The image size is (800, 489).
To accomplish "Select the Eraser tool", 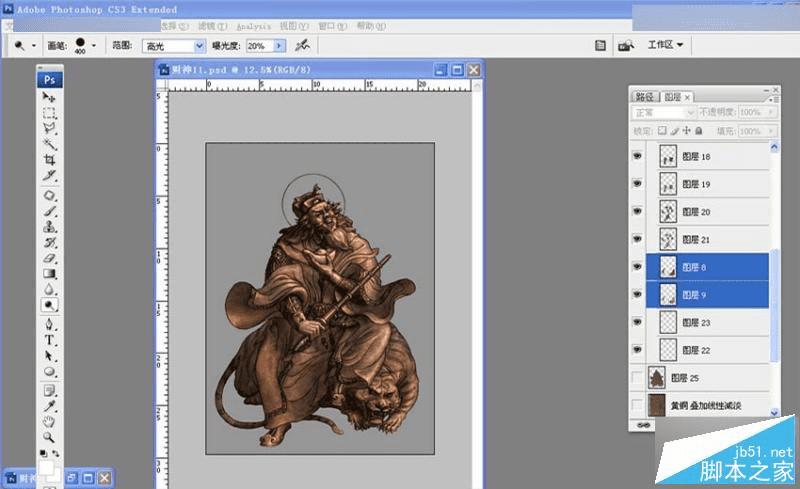I will (x=49, y=257).
